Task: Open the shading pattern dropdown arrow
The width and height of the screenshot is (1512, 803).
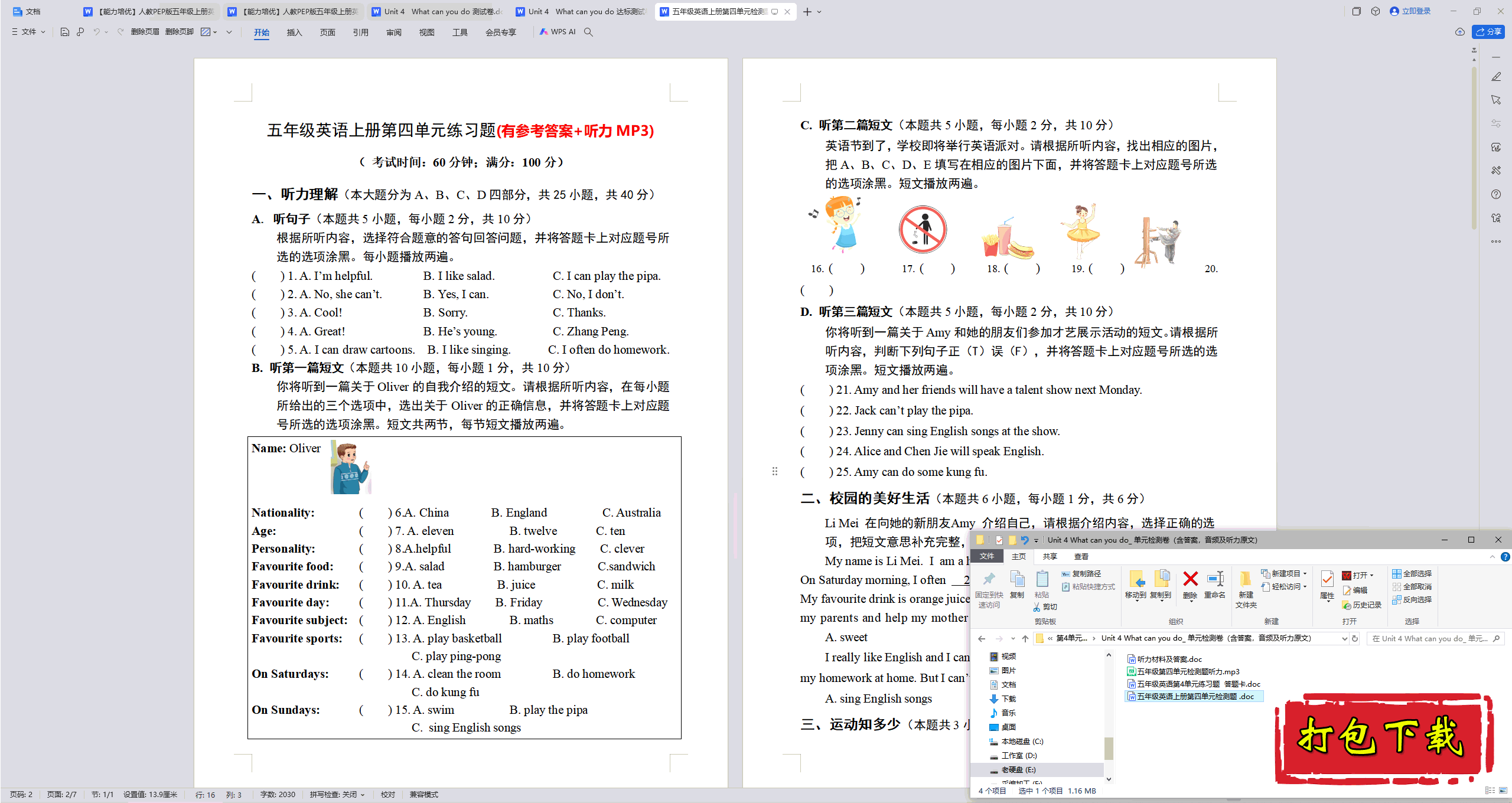Action: [x=215, y=32]
